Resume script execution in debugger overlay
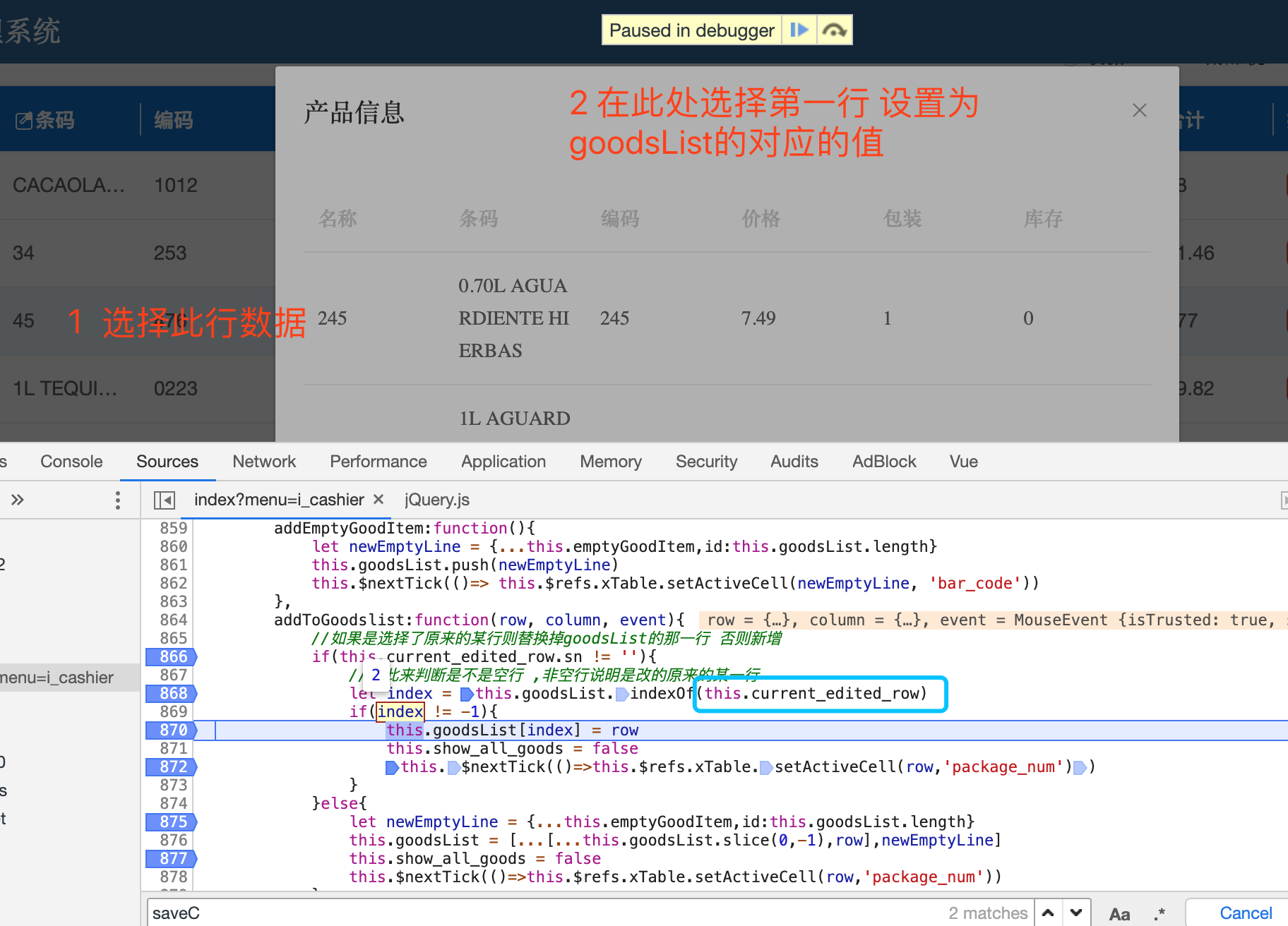The image size is (1288, 926). pos(799,30)
